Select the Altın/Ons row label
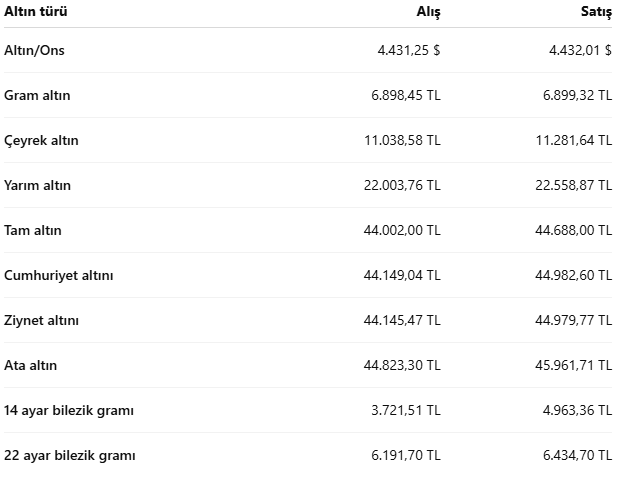Image resolution: width=620 pixels, height=479 pixels. click(x=34, y=50)
